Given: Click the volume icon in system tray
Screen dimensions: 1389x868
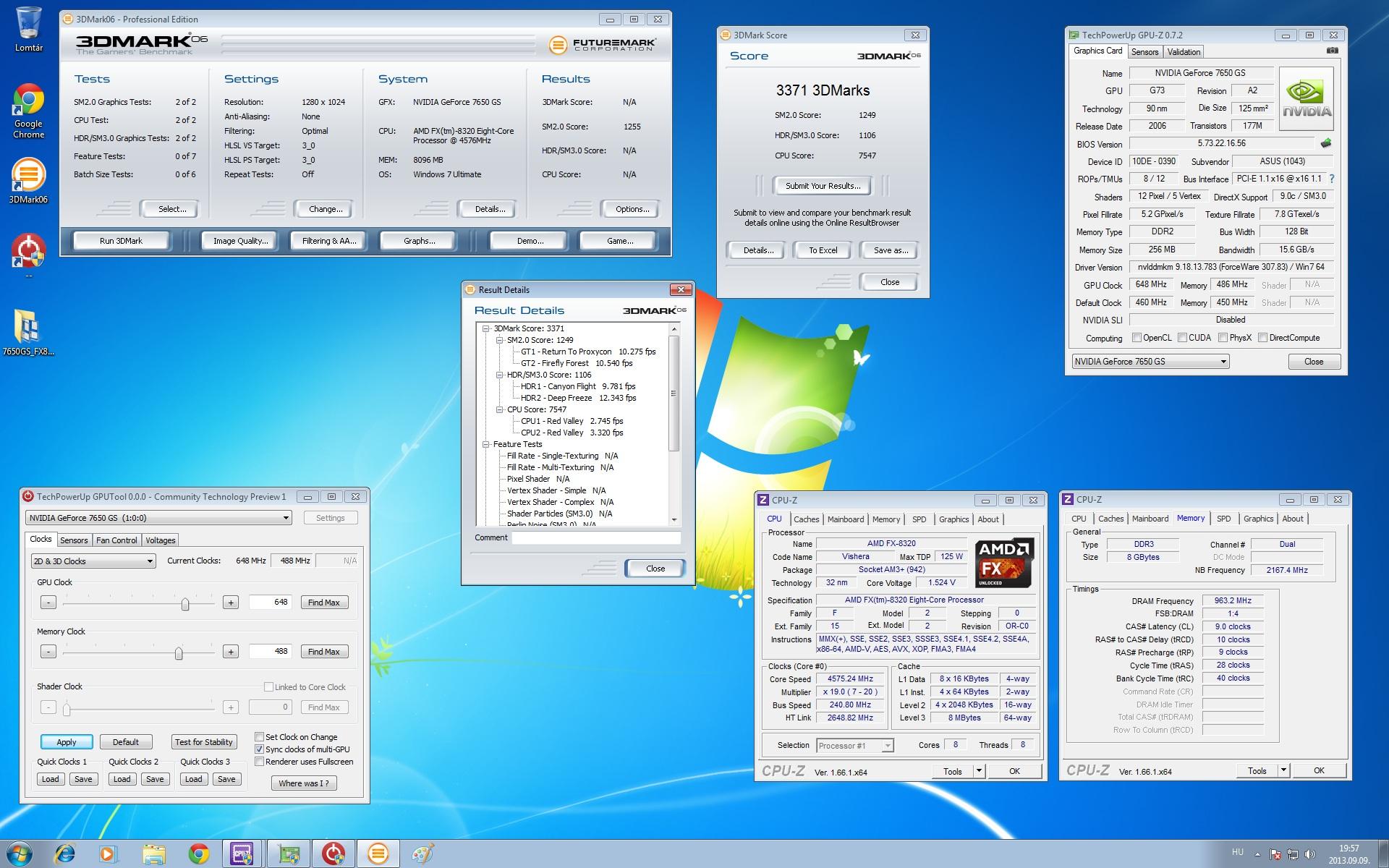Looking at the screenshot, I should tap(1309, 854).
